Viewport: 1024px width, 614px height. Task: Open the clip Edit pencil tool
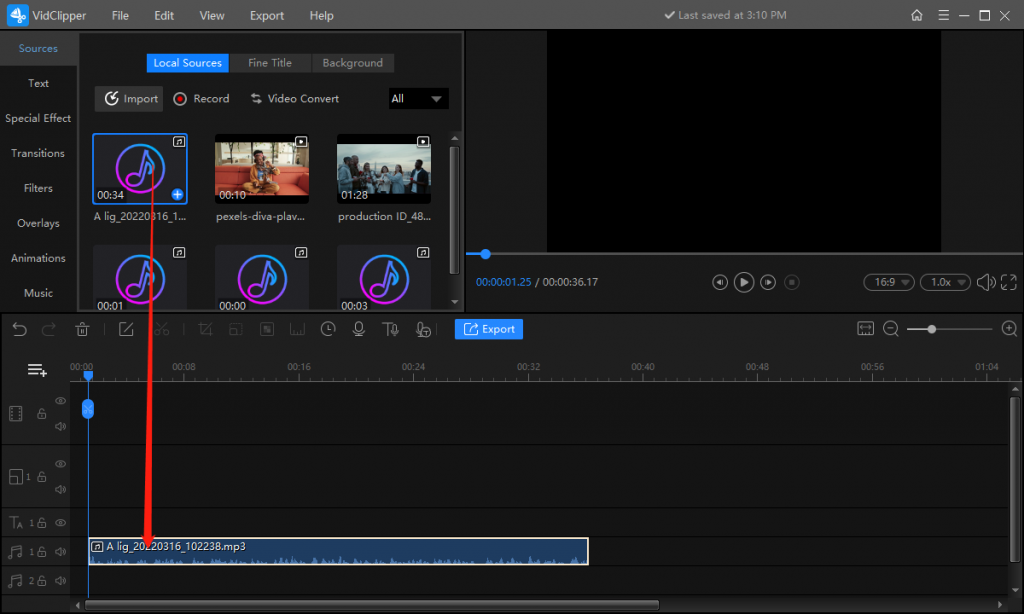coord(126,329)
